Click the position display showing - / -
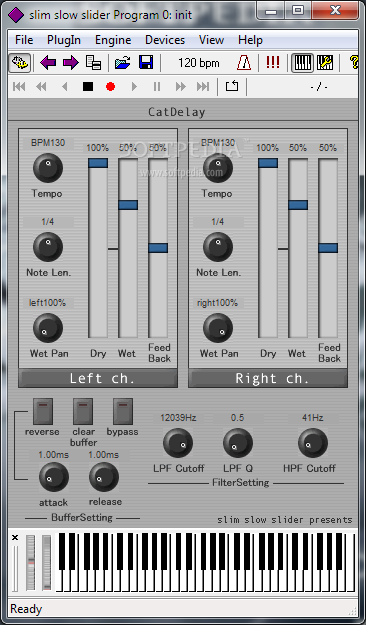This screenshot has height=625, width=366. point(319,86)
